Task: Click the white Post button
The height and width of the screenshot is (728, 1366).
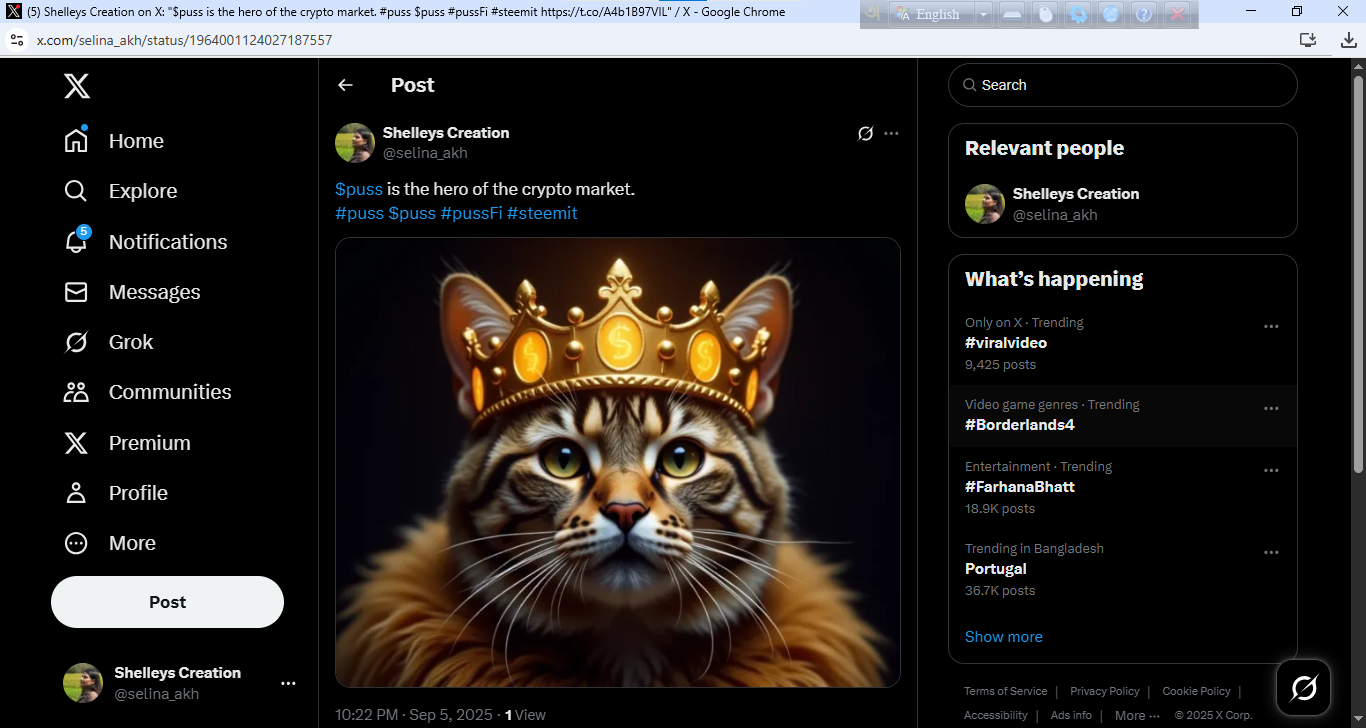Action: pos(167,602)
